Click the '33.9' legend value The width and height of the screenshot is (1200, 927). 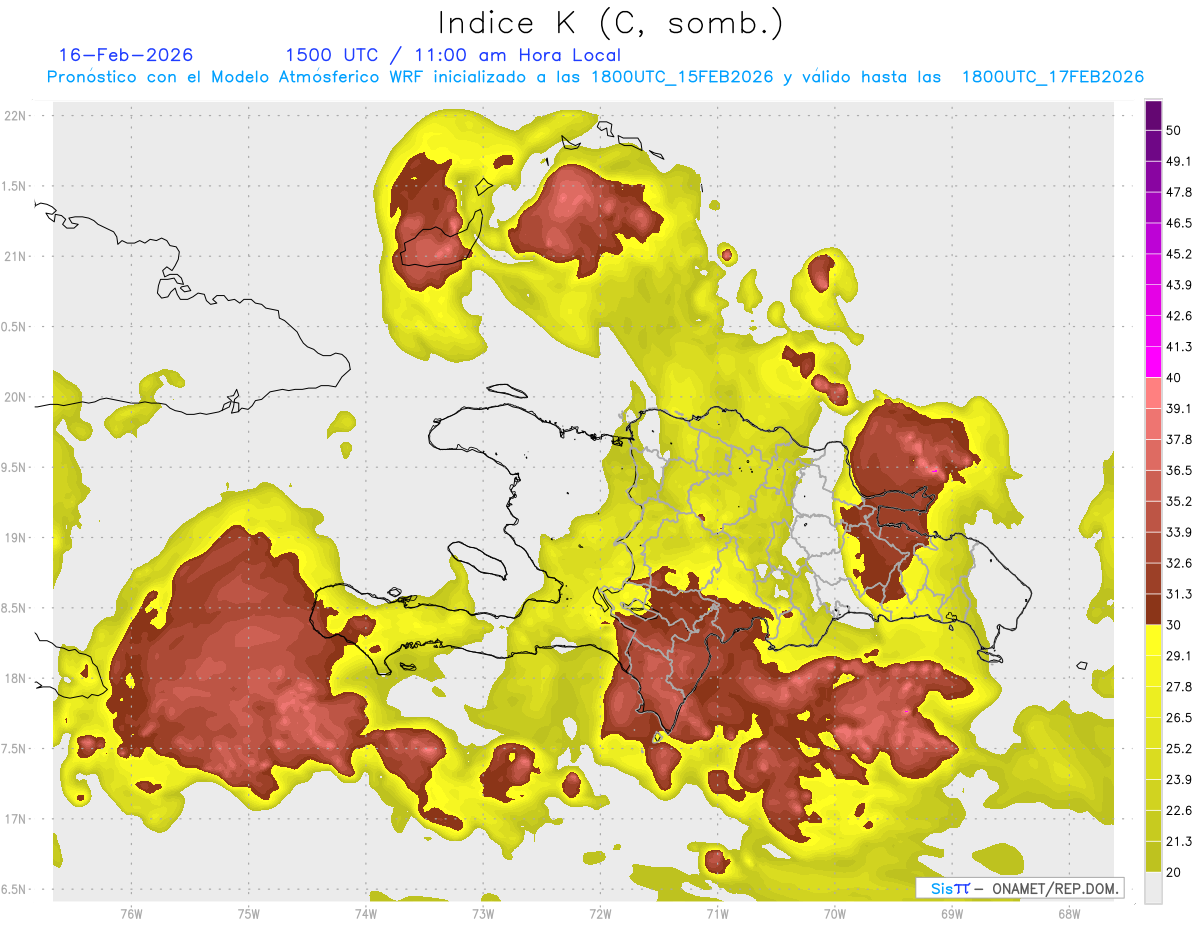[x=1179, y=532]
